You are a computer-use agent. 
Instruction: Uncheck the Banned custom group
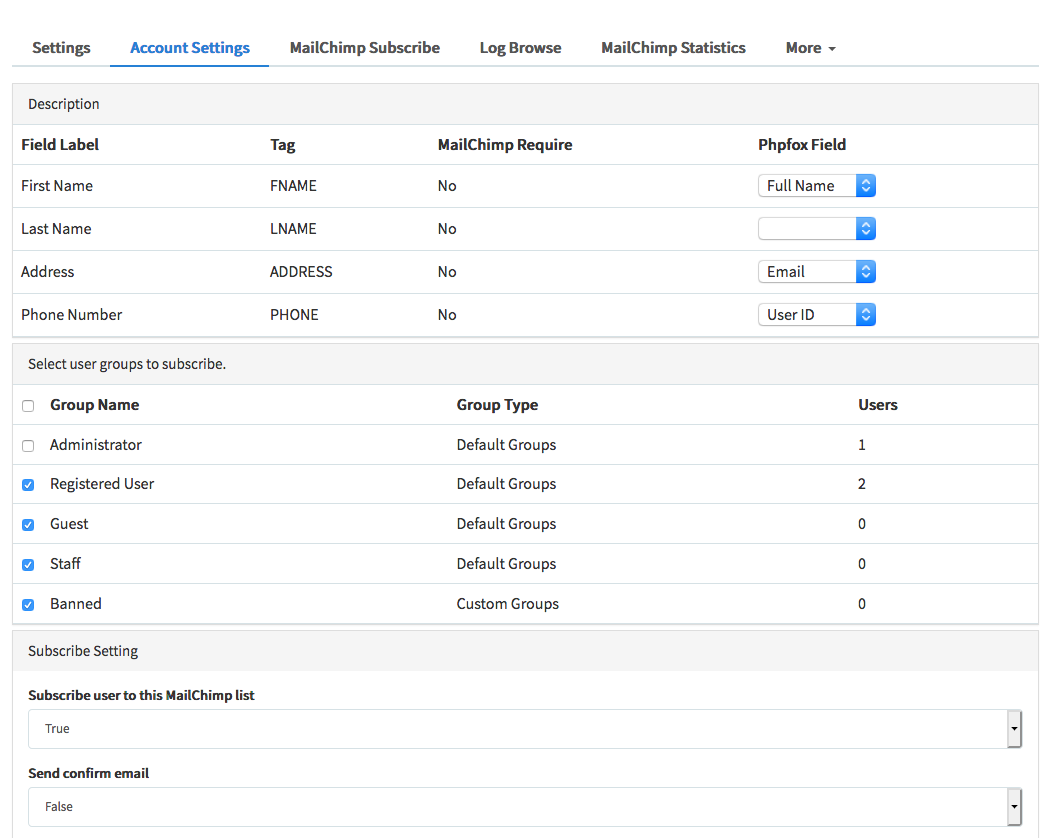click(x=28, y=605)
